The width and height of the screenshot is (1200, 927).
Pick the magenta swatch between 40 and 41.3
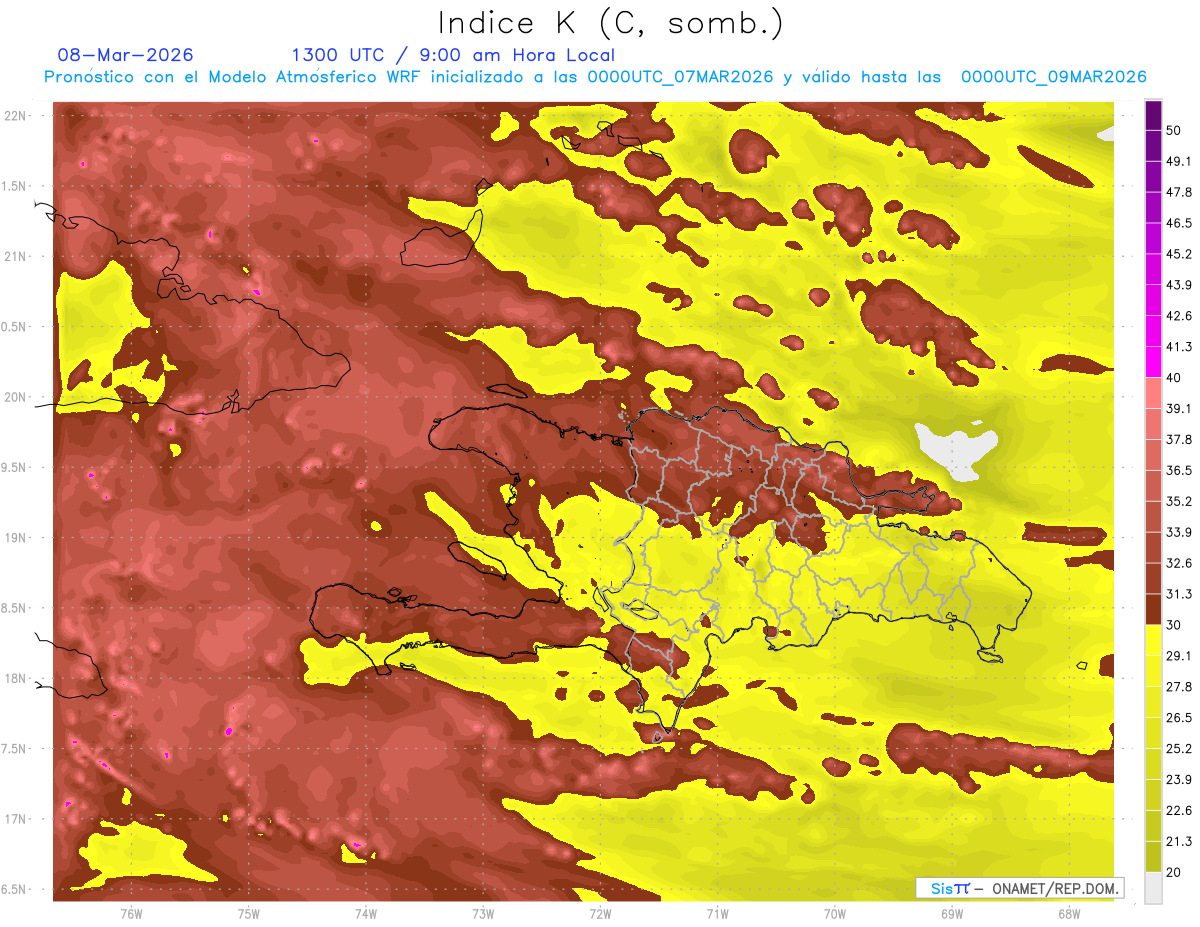click(1153, 361)
